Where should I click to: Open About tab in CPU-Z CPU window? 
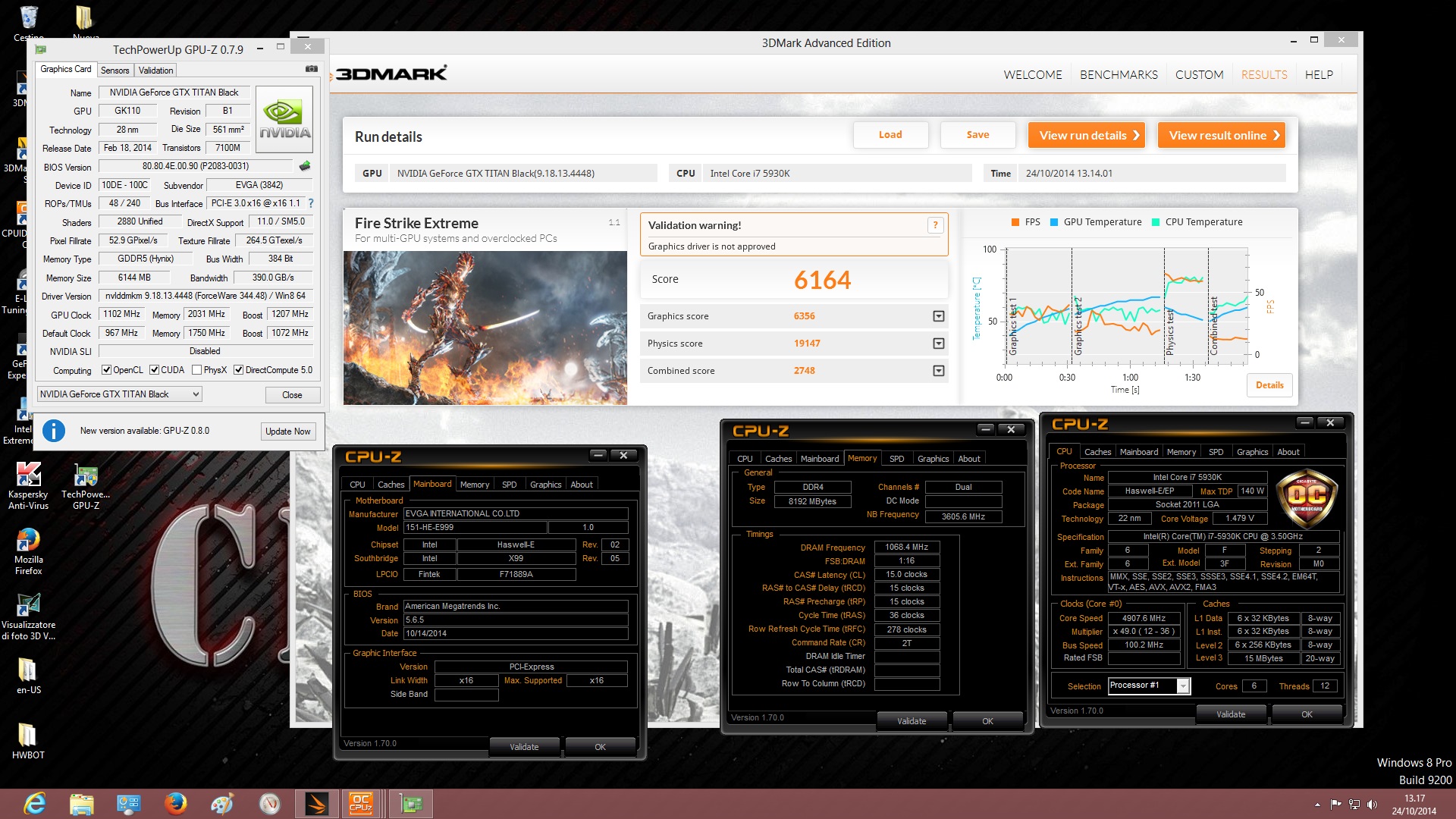(1288, 452)
